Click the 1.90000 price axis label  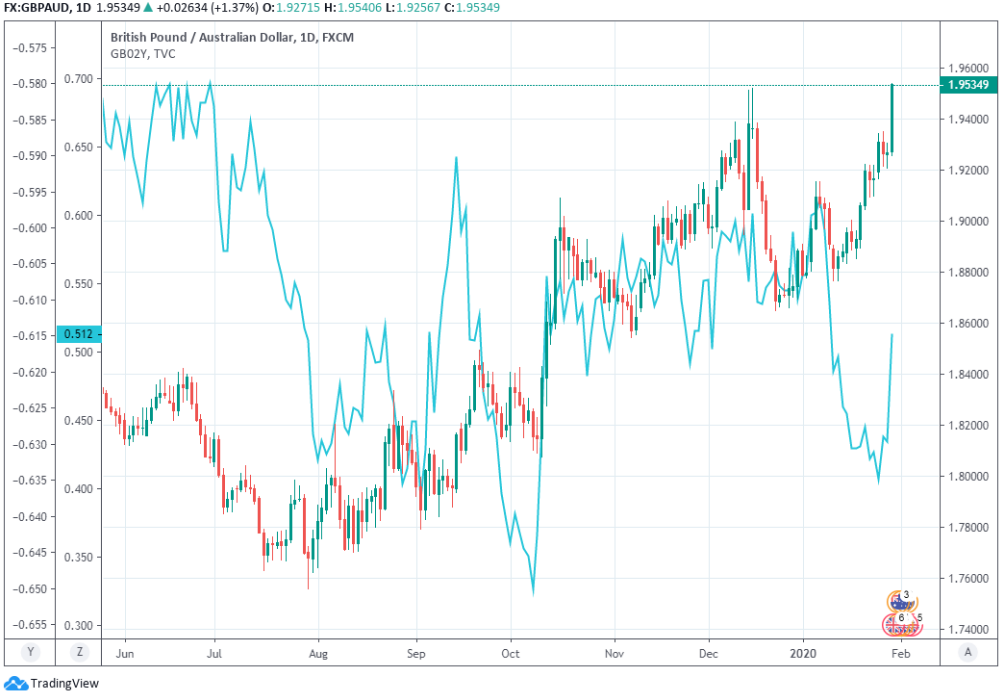pos(968,222)
